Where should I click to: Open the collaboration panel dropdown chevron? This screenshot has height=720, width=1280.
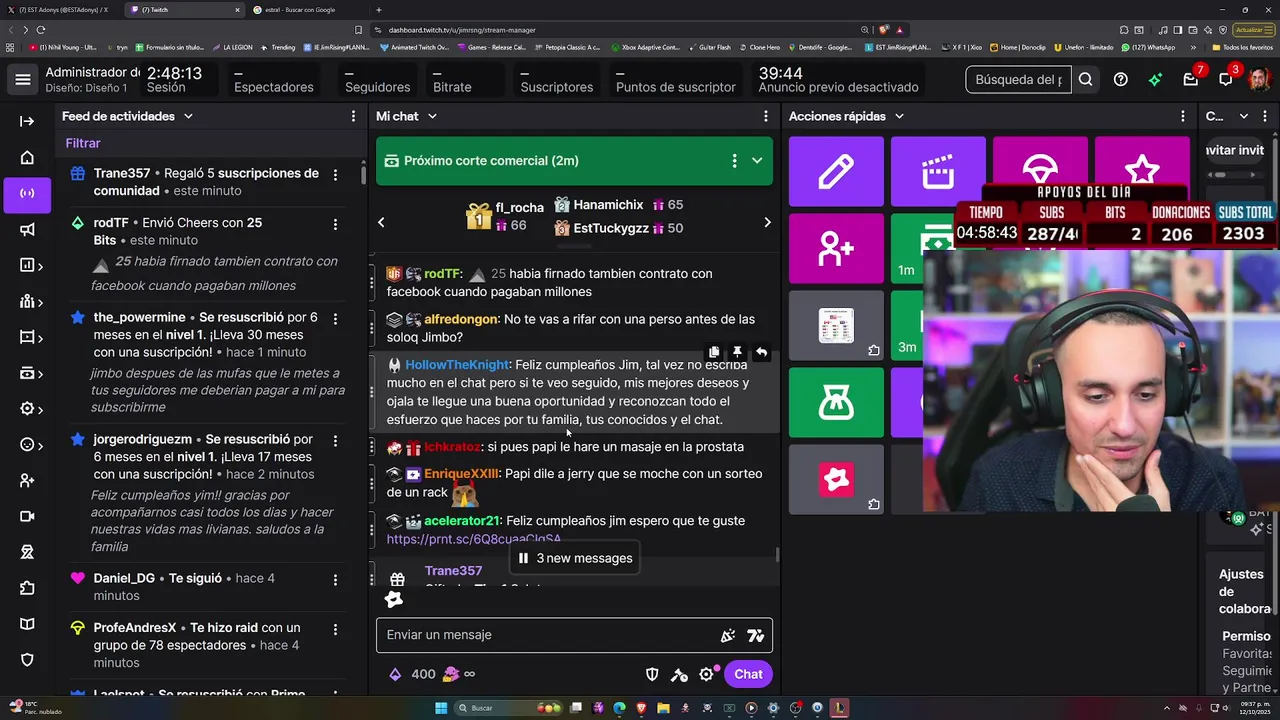click(1243, 116)
